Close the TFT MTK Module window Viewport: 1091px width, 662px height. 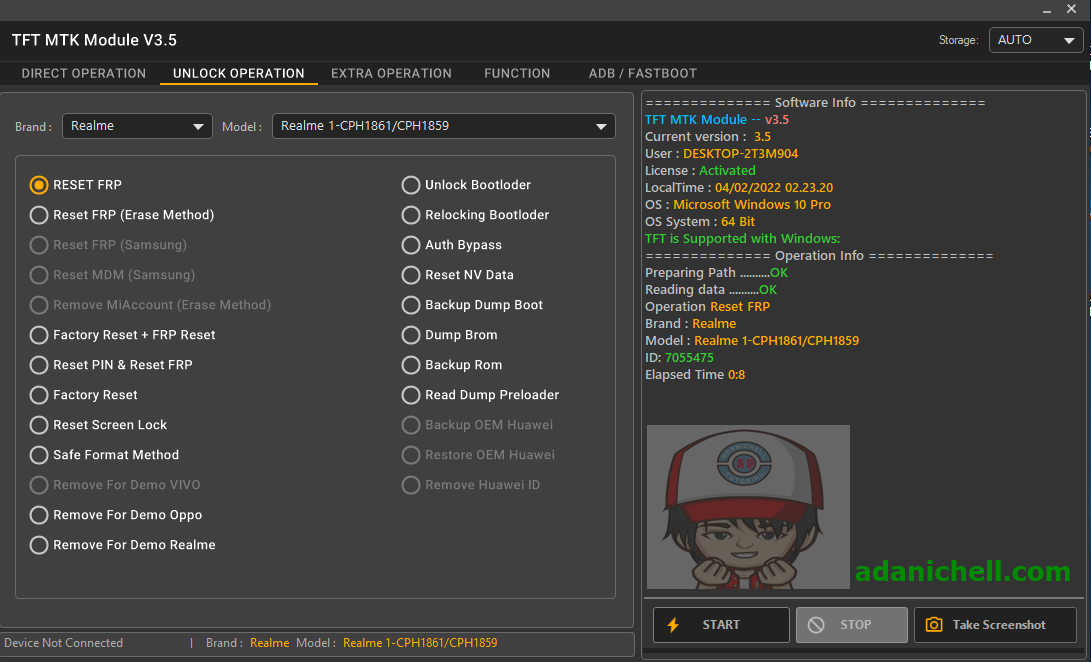point(1072,9)
